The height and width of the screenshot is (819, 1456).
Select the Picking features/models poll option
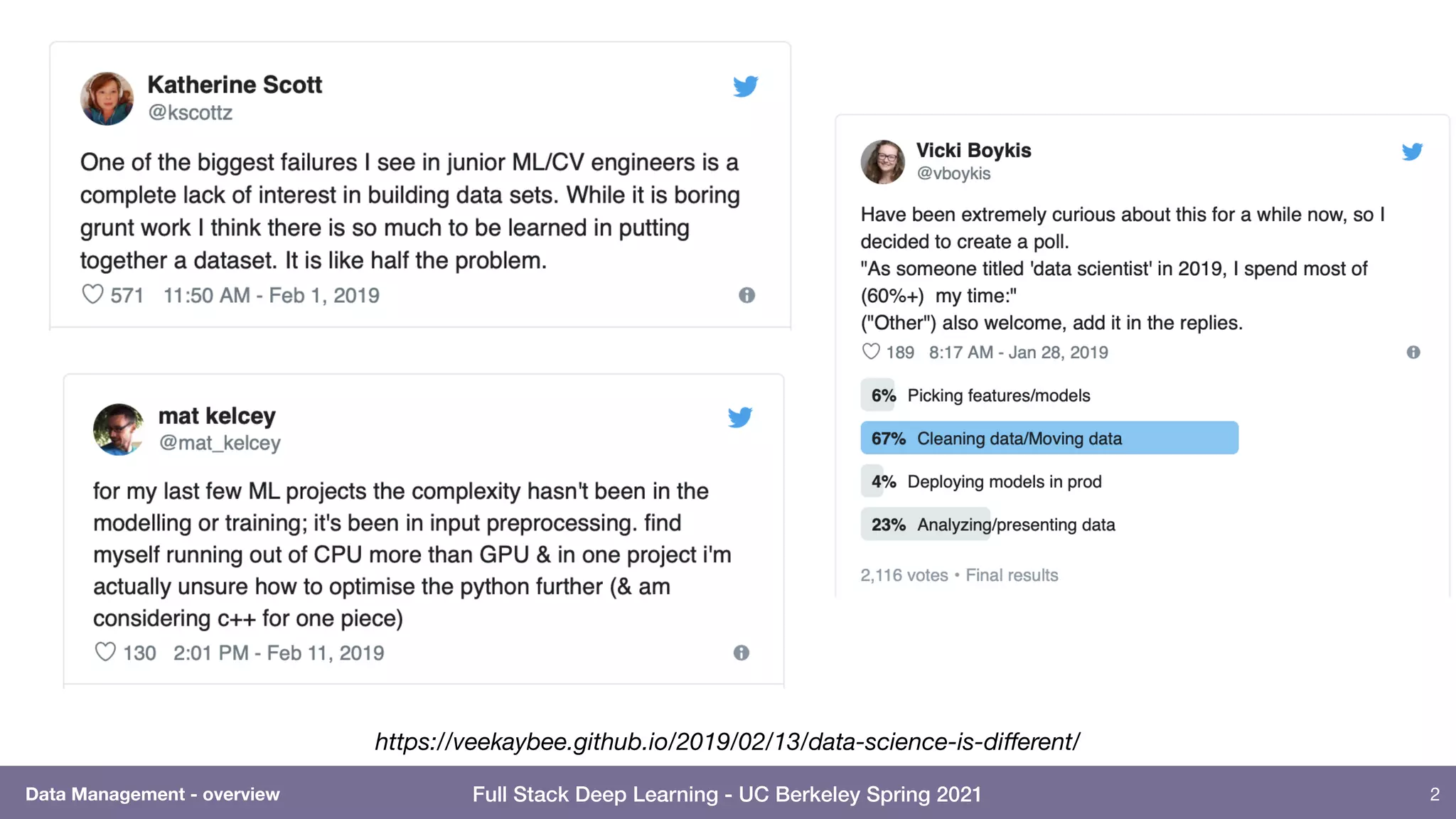click(976, 395)
